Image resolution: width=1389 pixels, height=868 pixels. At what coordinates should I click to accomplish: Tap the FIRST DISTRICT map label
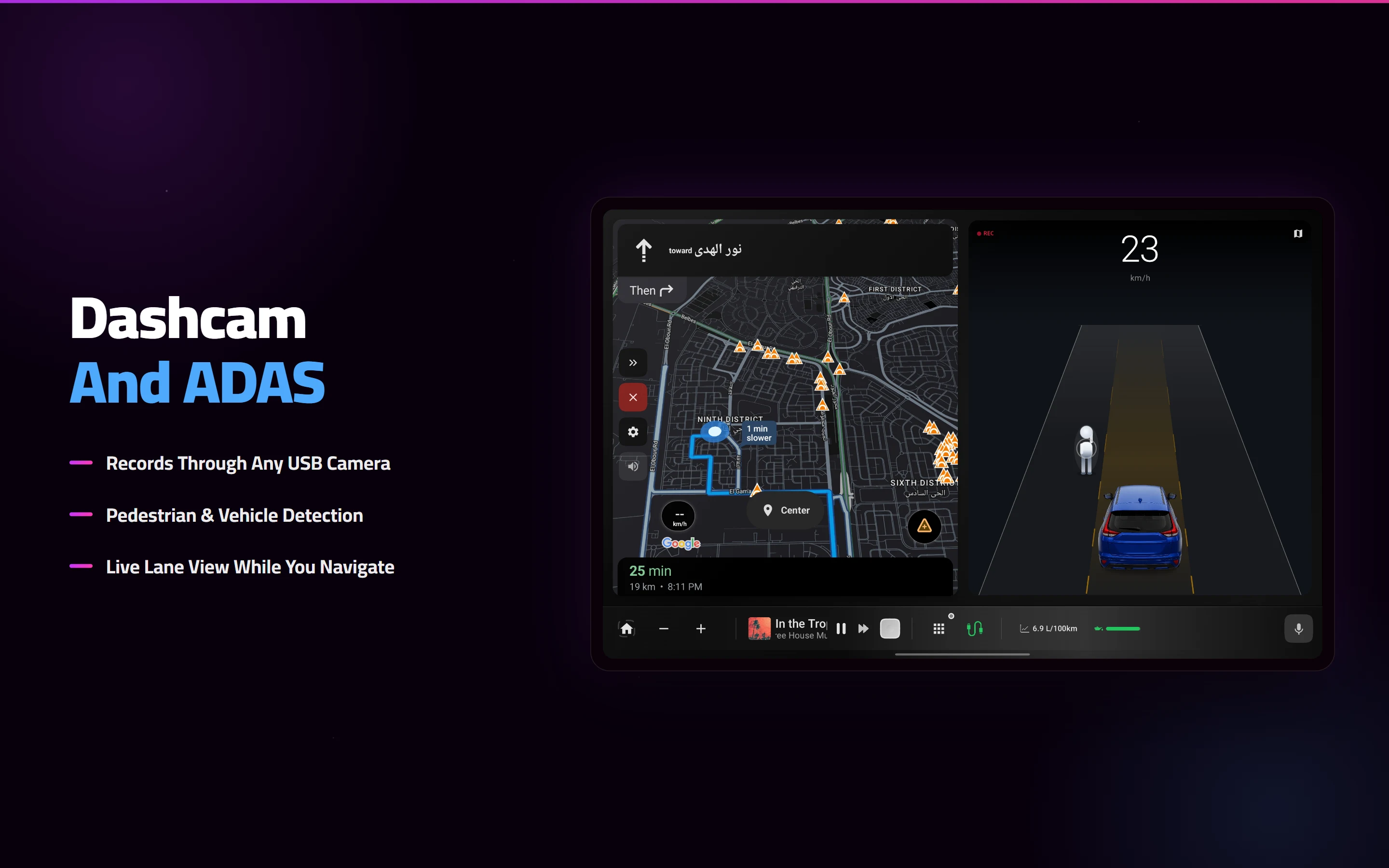[894, 289]
